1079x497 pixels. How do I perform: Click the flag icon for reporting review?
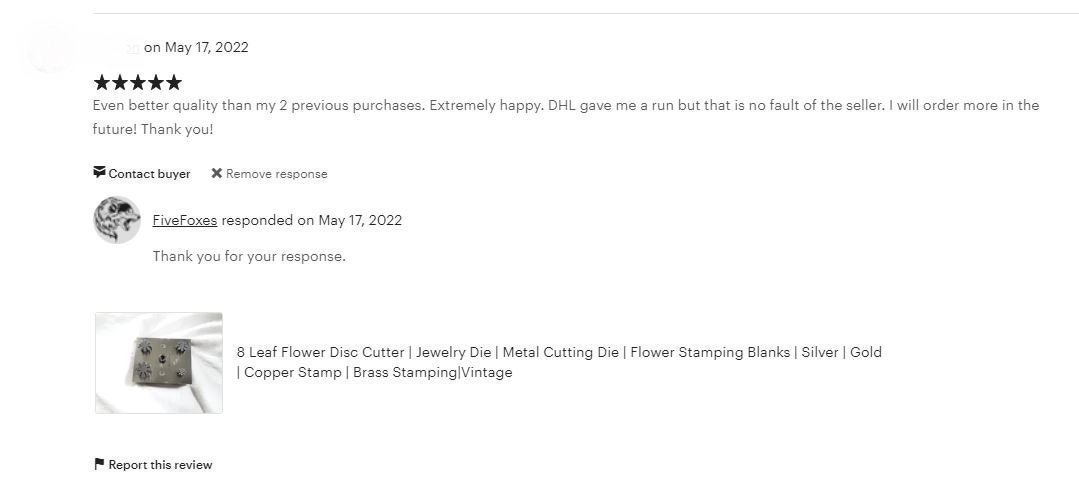(x=99, y=464)
